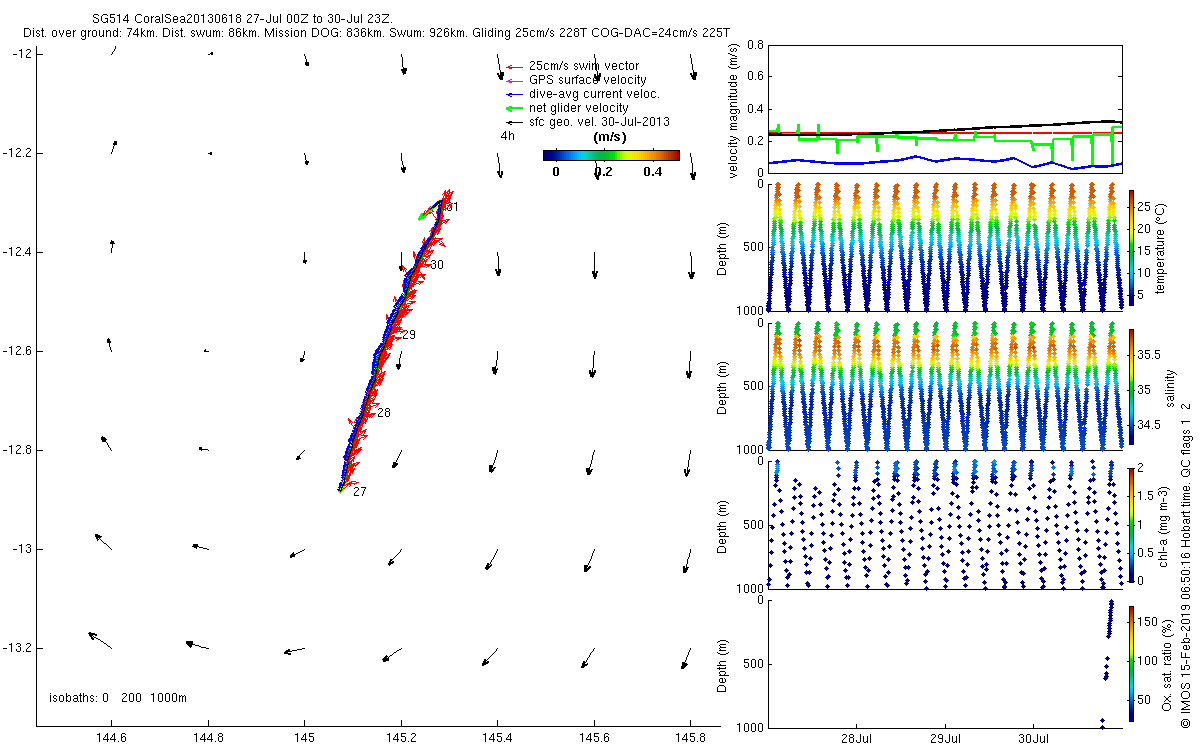Click the "velocity magnitude (m/s)" axis label
1200x750 pixels.
[735, 110]
